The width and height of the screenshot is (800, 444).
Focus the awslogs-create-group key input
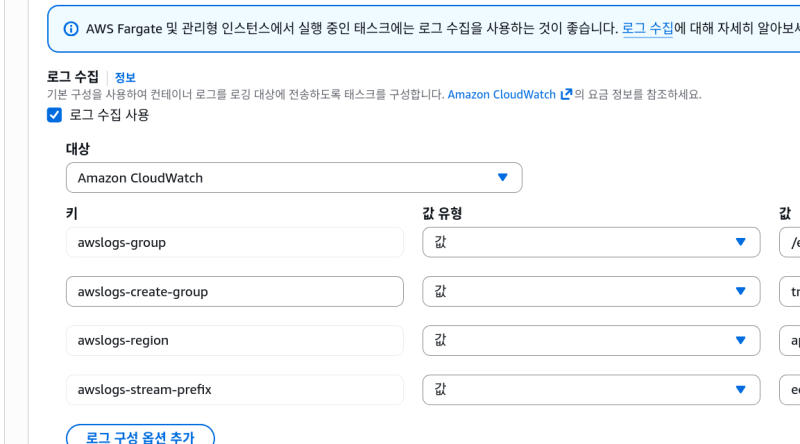coord(235,291)
